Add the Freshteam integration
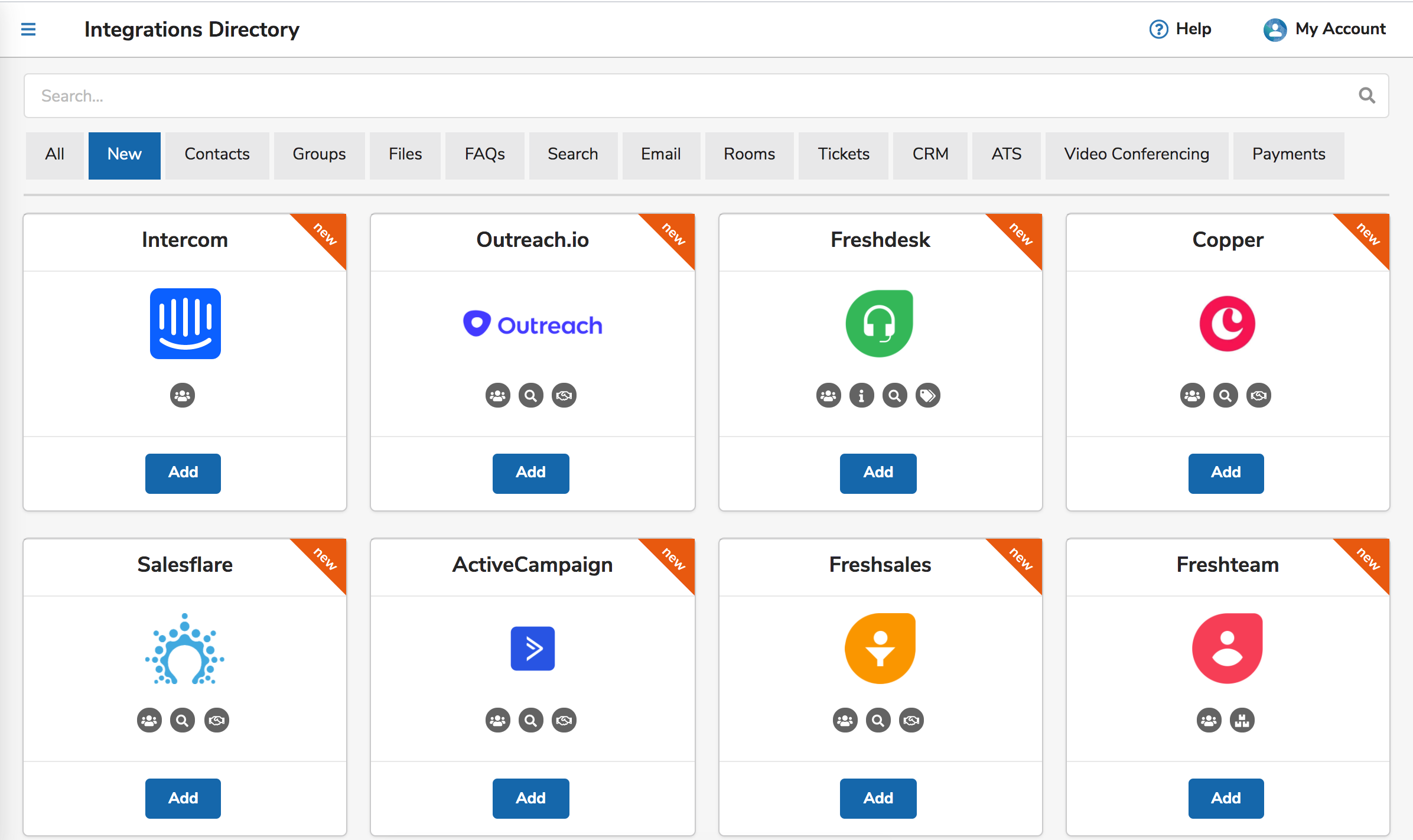 point(1226,798)
